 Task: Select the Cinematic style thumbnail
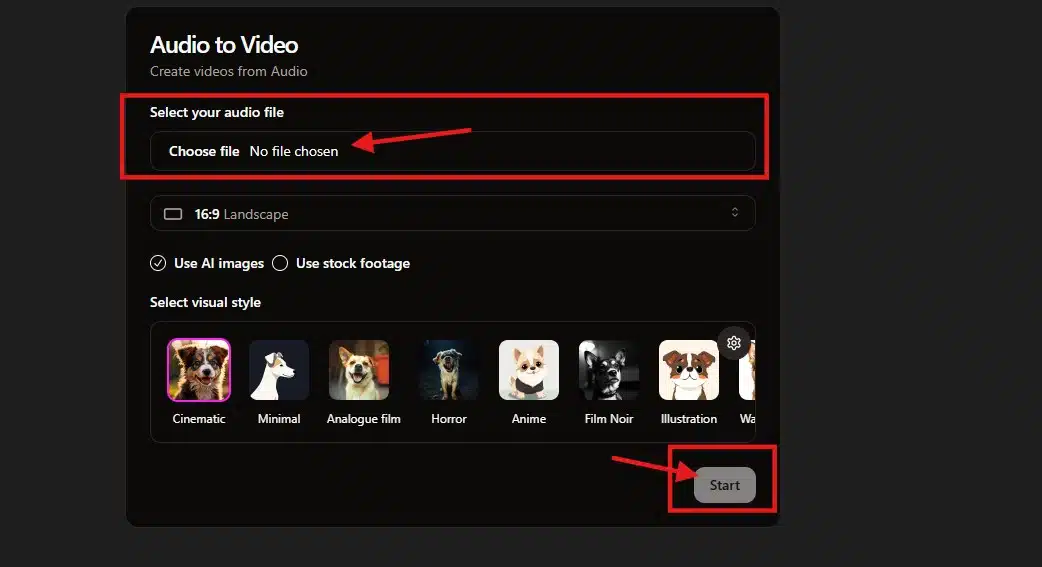[199, 369]
